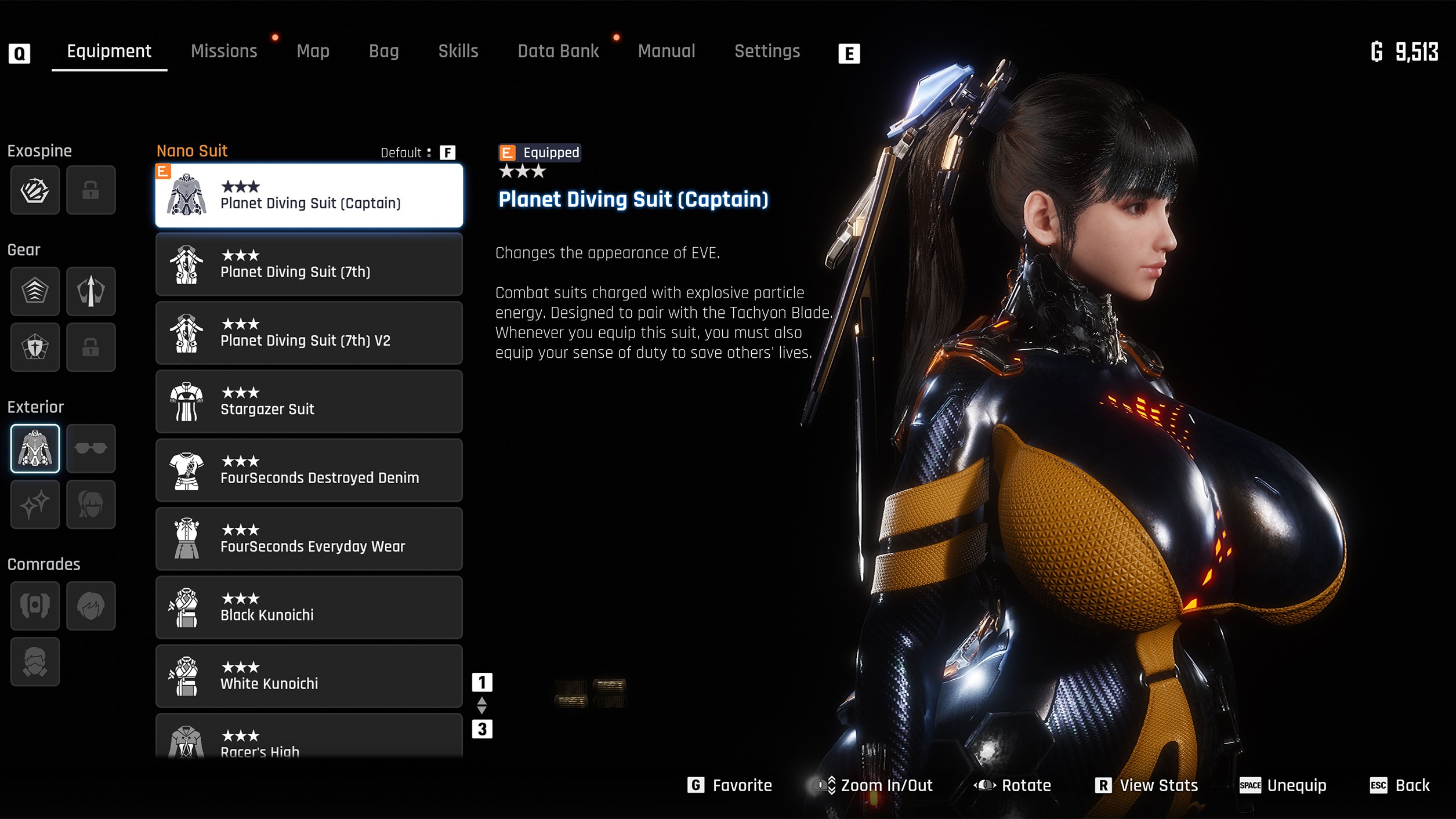Click the page scroll arrows indicator

click(x=481, y=705)
